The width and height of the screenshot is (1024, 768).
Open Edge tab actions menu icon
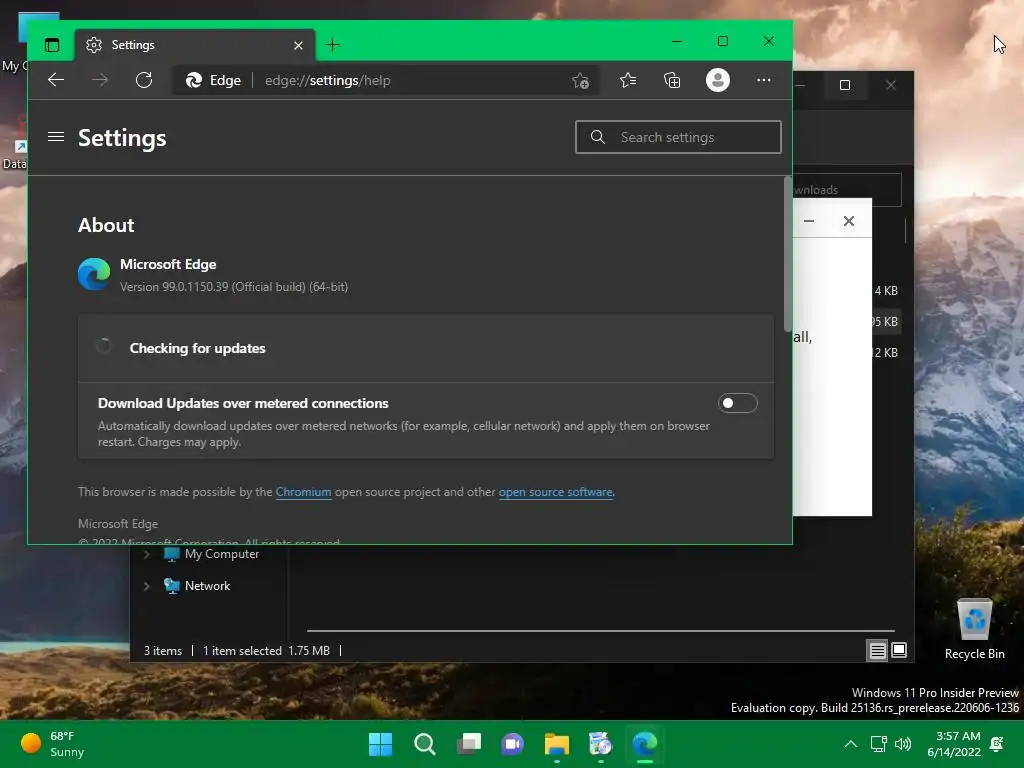[x=52, y=45]
